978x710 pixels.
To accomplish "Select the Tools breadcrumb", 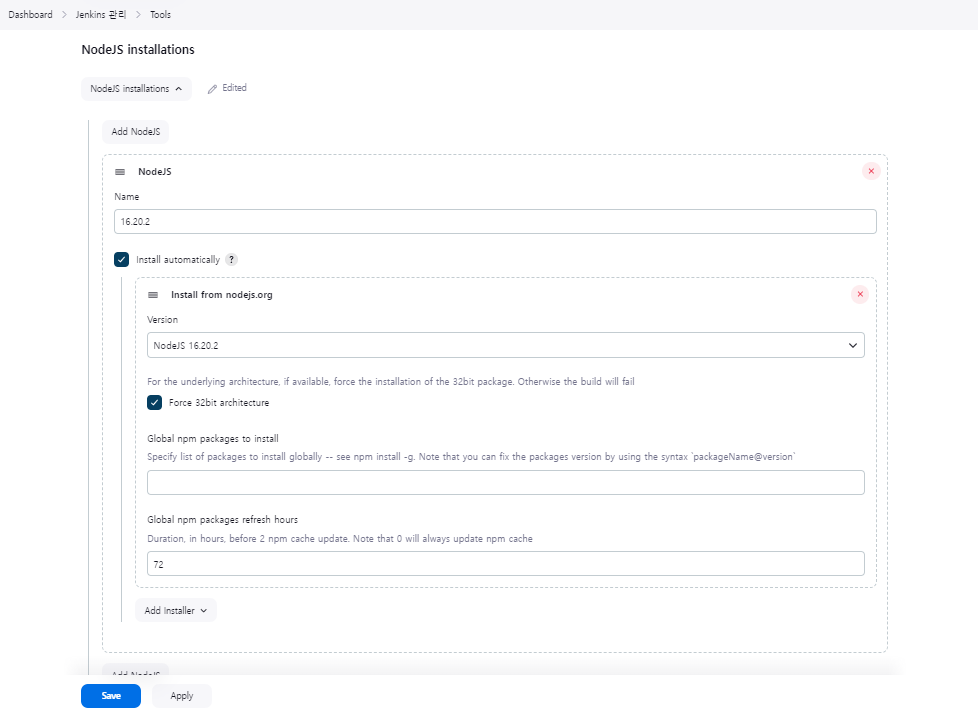I will (x=160, y=14).
